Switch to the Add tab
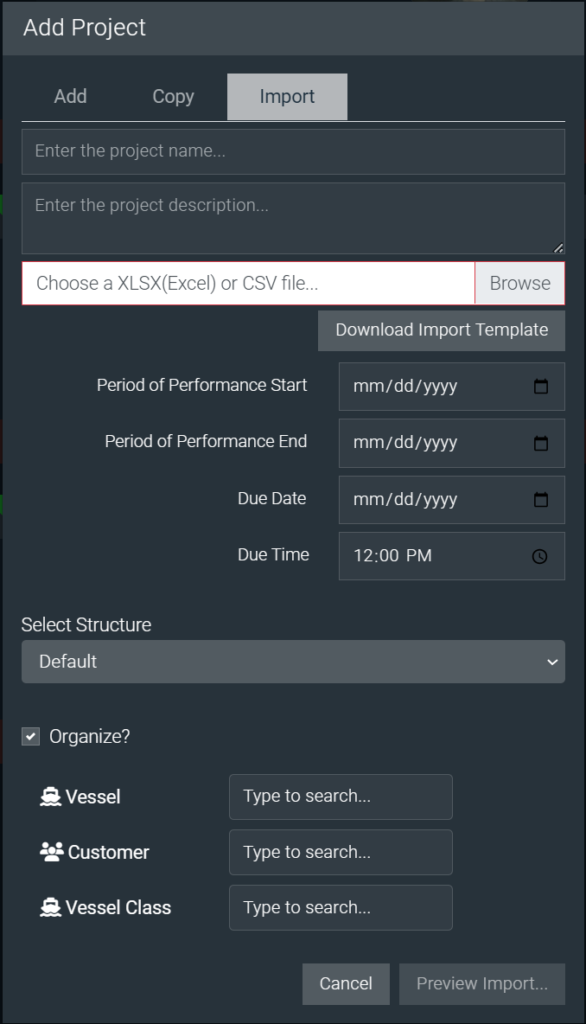The width and height of the screenshot is (586, 1024). pyautogui.click(x=71, y=97)
